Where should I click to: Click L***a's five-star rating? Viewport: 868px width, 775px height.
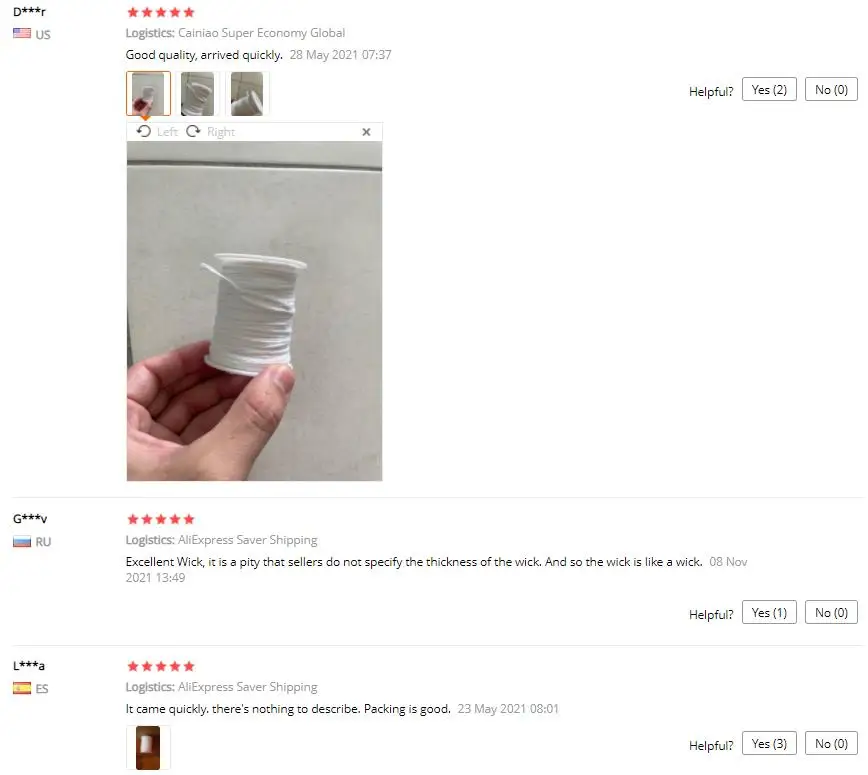161,666
